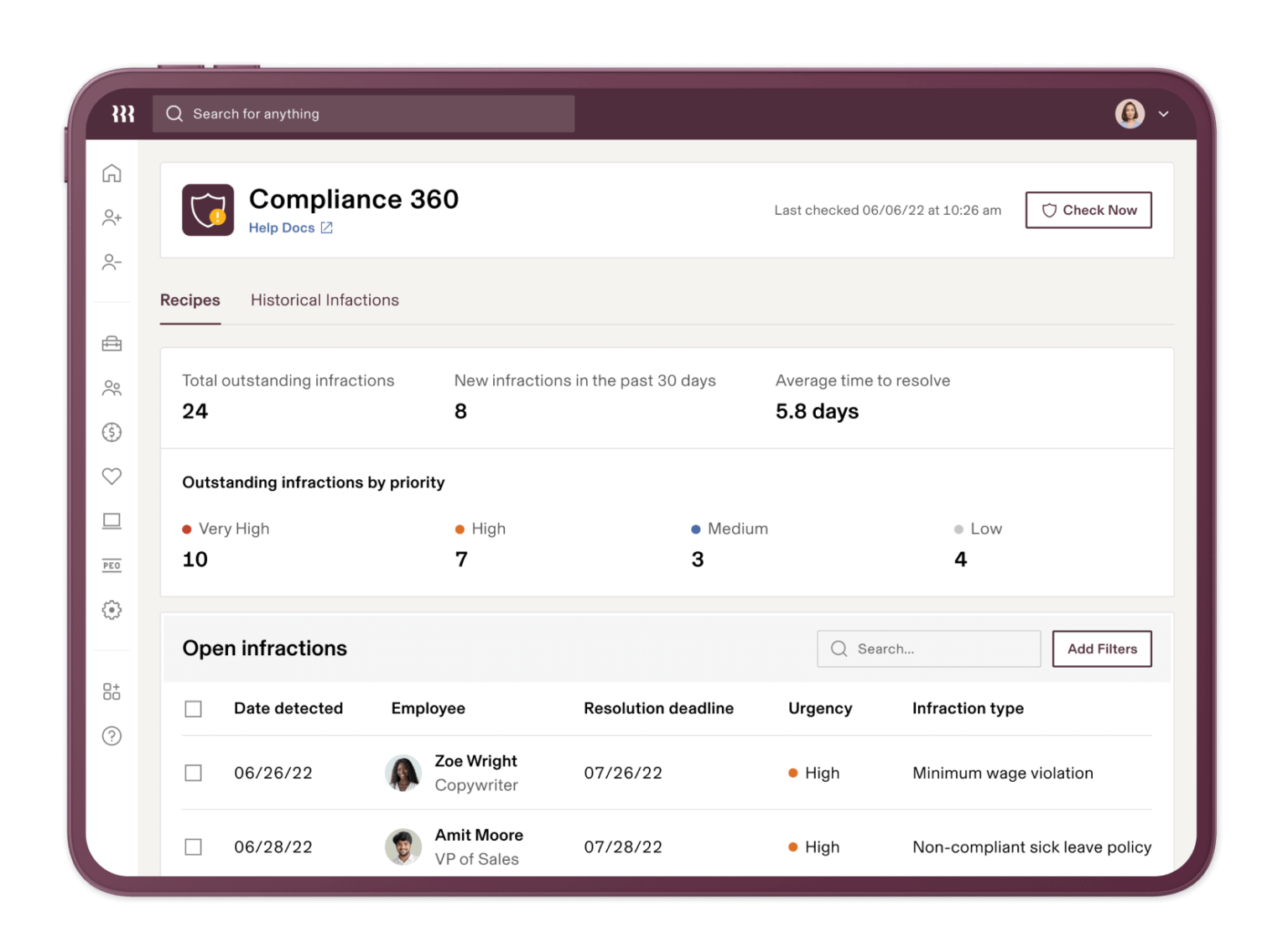Viewport: 1288px width, 943px height.
Task: Check the checkbox for Amit Moore's row
Action: (x=193, y=847)
